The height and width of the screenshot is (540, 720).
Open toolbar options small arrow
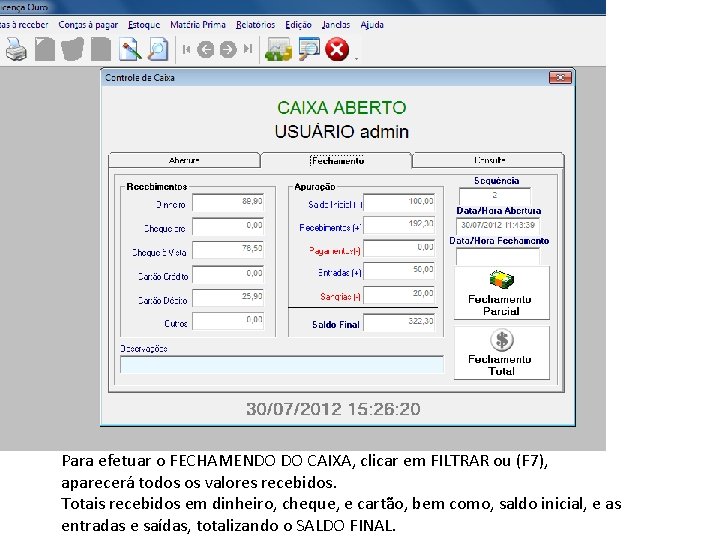coord(356,59)
